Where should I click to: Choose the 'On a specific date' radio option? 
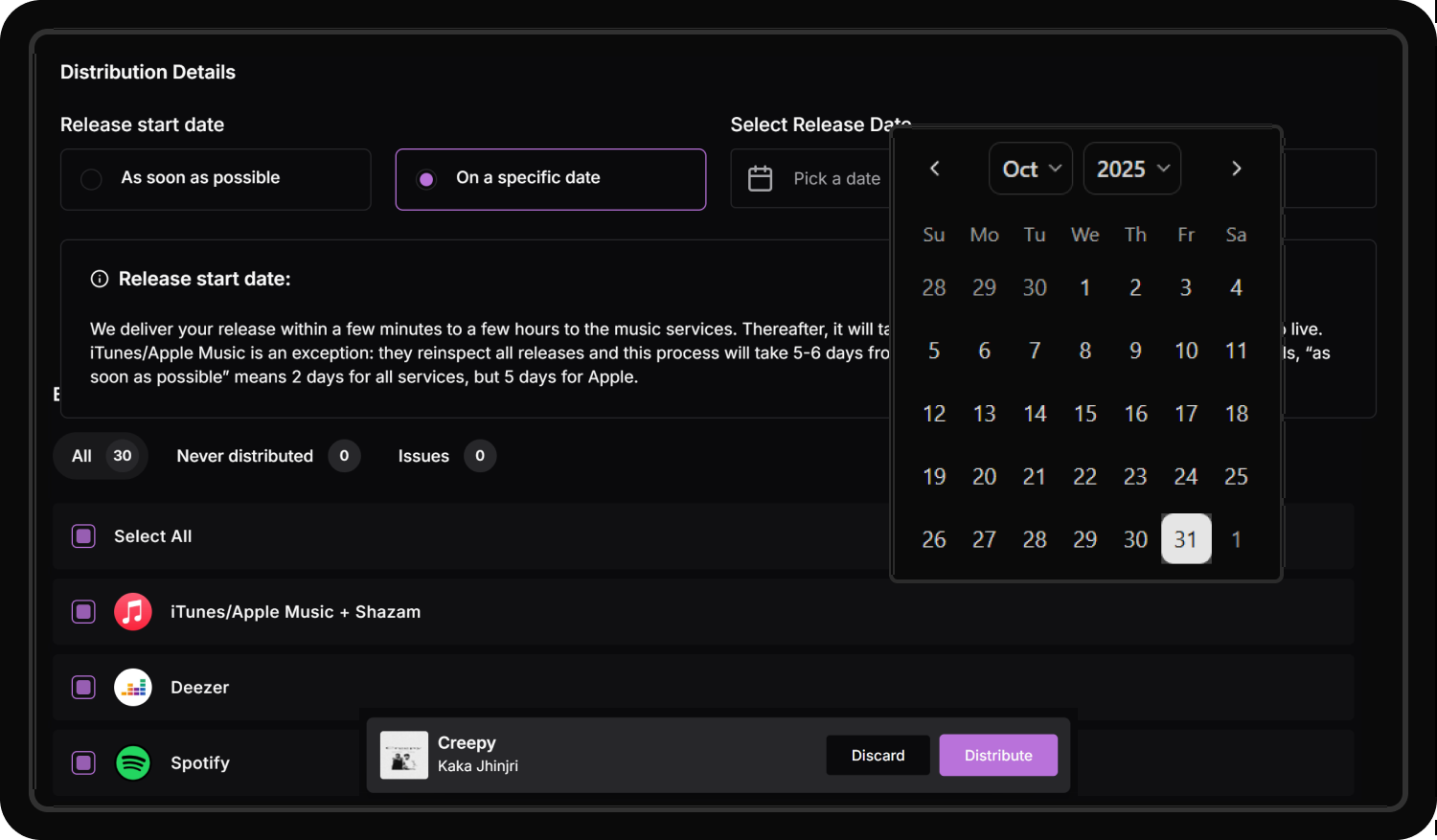[x=427, y=179]
